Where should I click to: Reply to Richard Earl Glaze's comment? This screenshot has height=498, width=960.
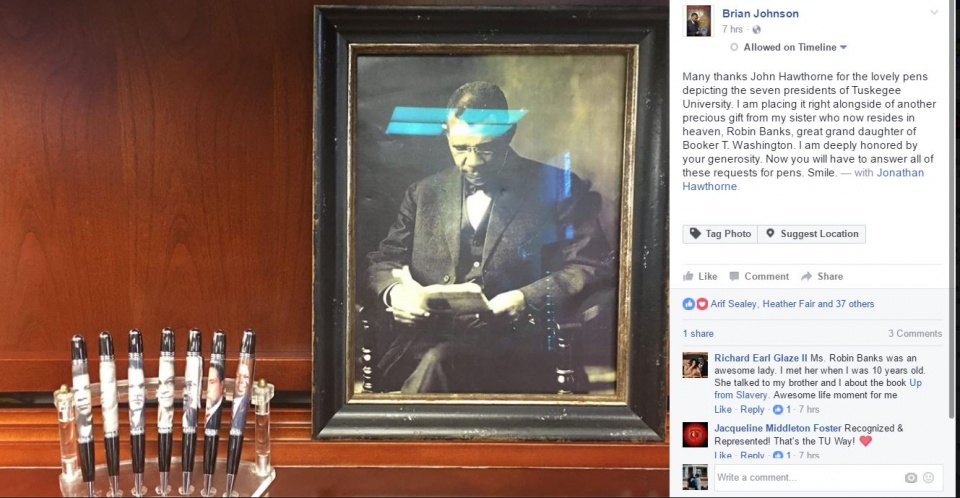pos(752,410)
